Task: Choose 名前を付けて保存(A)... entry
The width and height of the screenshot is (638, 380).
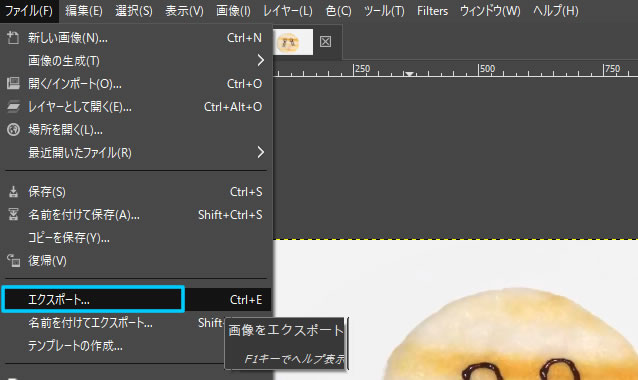Action: coord(136,215)
